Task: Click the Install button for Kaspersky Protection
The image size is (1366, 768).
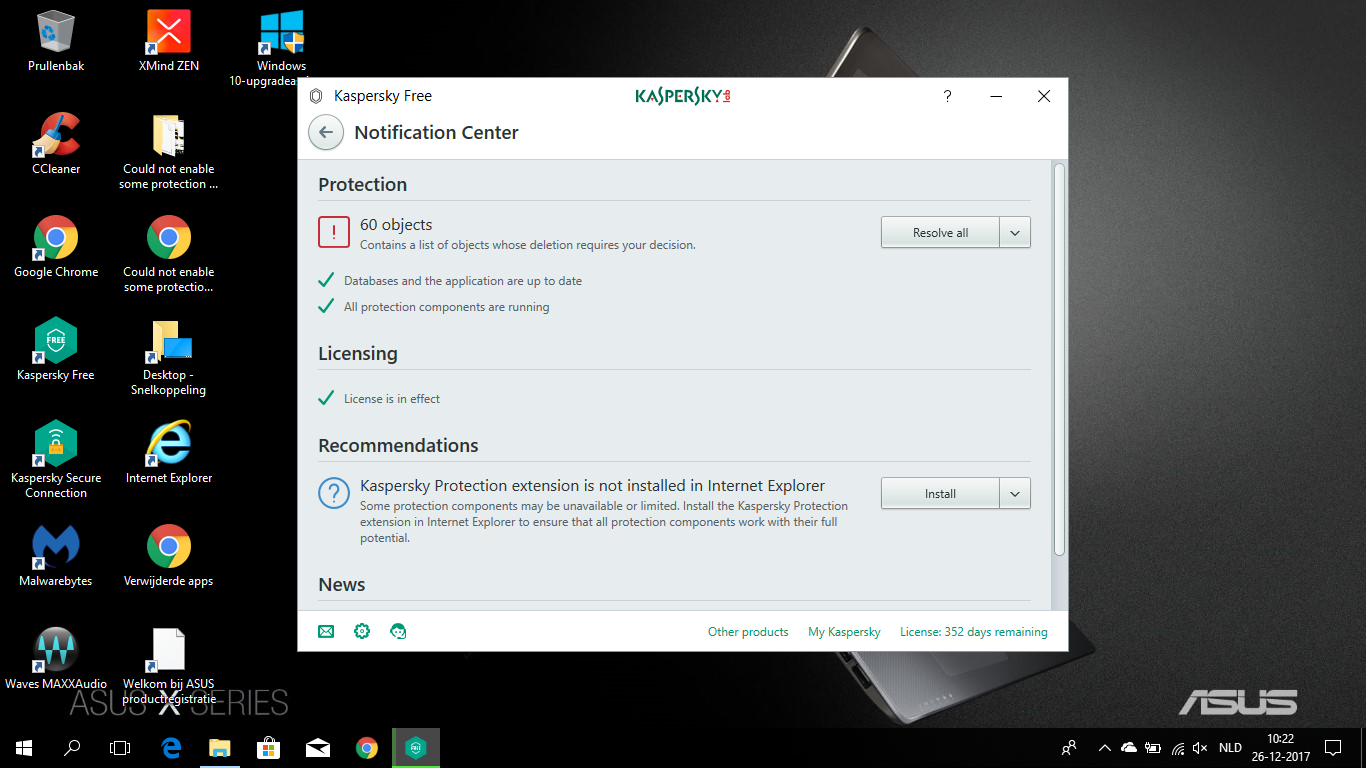Action: [940, 493]
